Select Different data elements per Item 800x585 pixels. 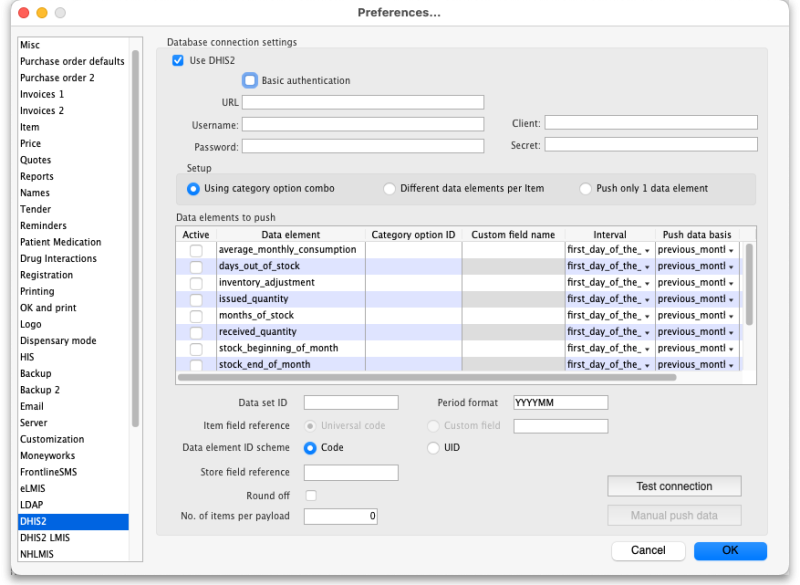(389, 189)
